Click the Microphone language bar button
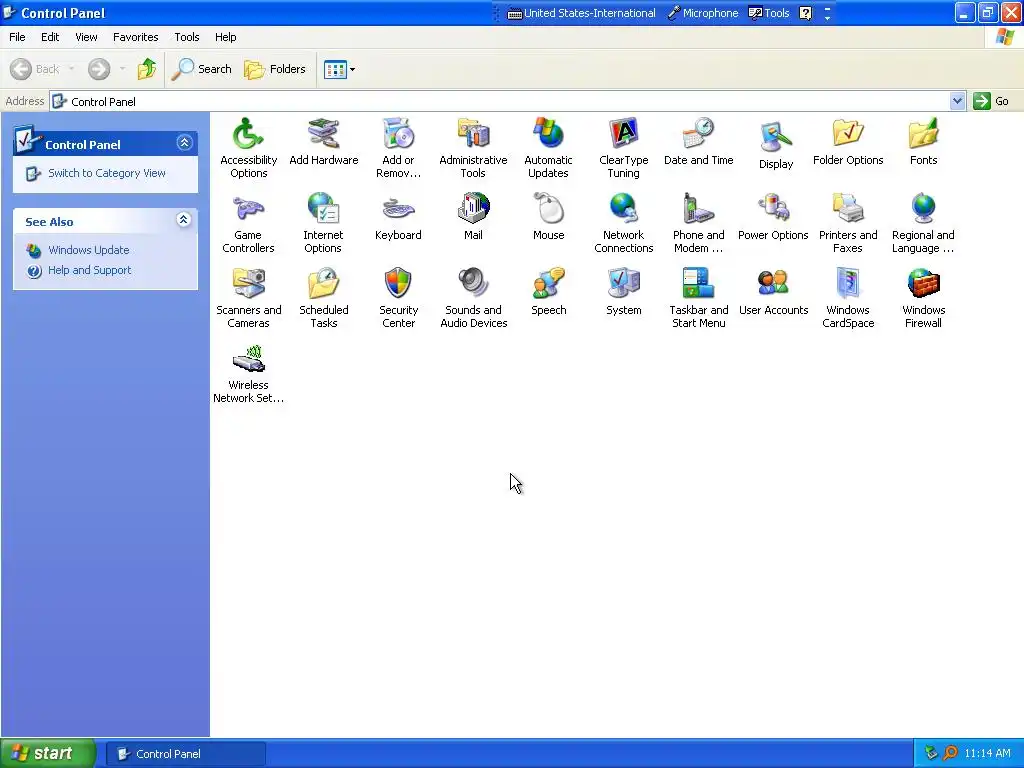Viewport: 1024px width, 768px height. [703, 13]
